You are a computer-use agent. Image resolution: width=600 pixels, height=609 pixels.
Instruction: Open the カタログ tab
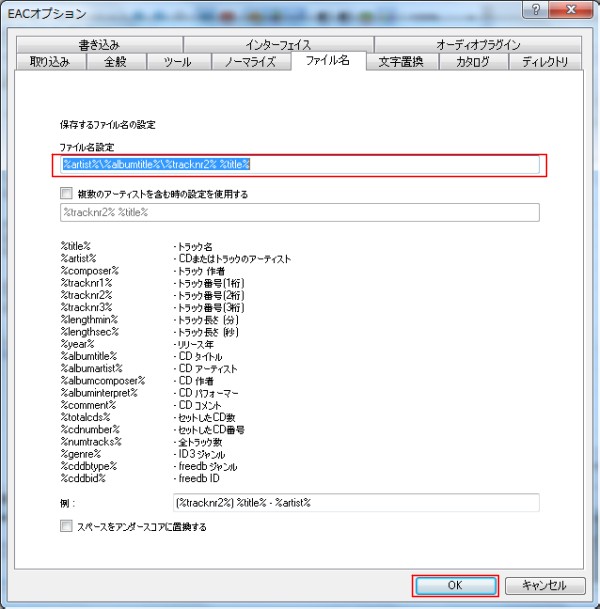pyautogui.click(x=472, y=62)
